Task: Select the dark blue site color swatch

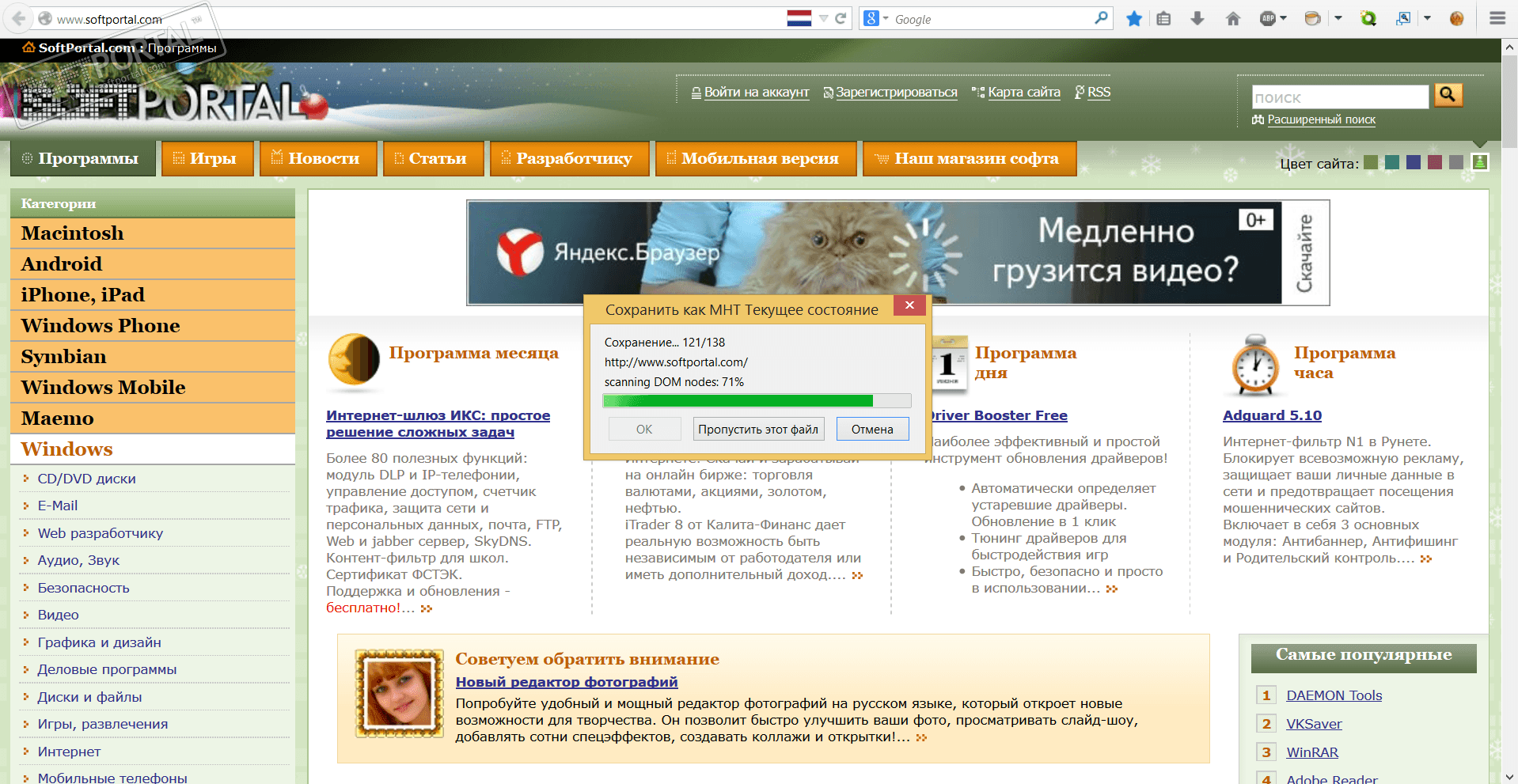Action: coord(1414,162)
